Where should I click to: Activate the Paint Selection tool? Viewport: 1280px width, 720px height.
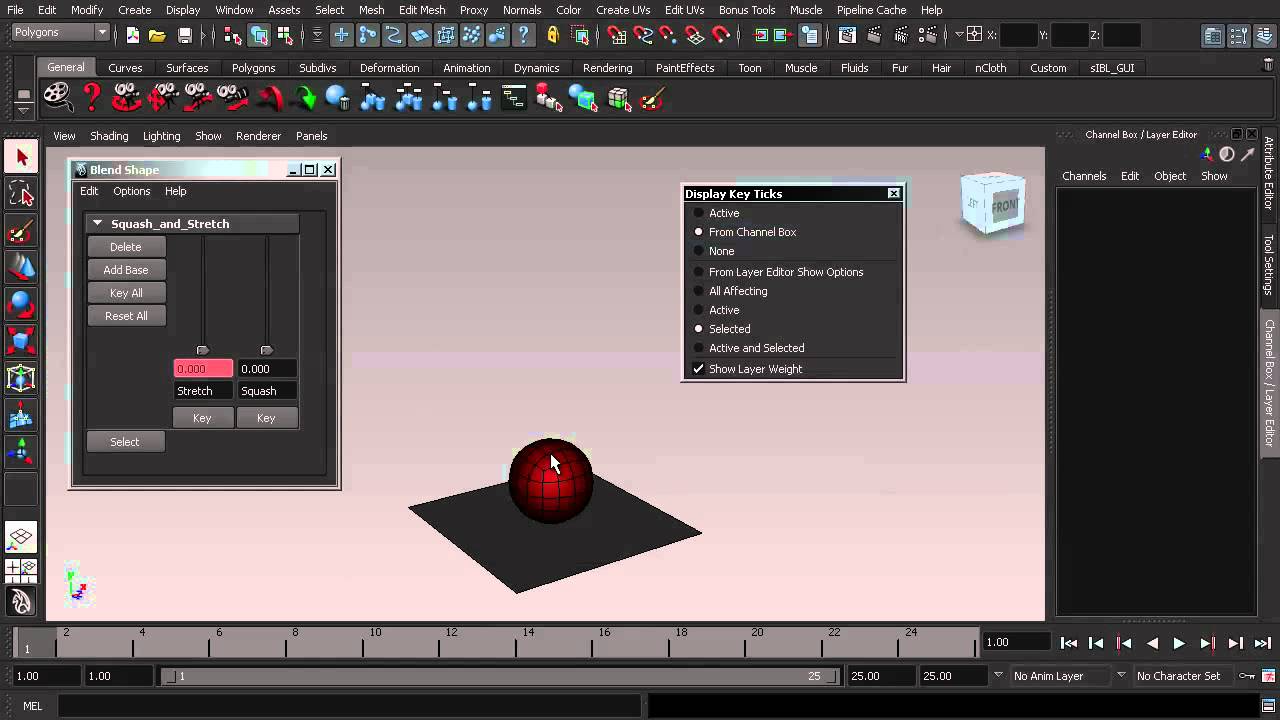(x=21, y=231)
